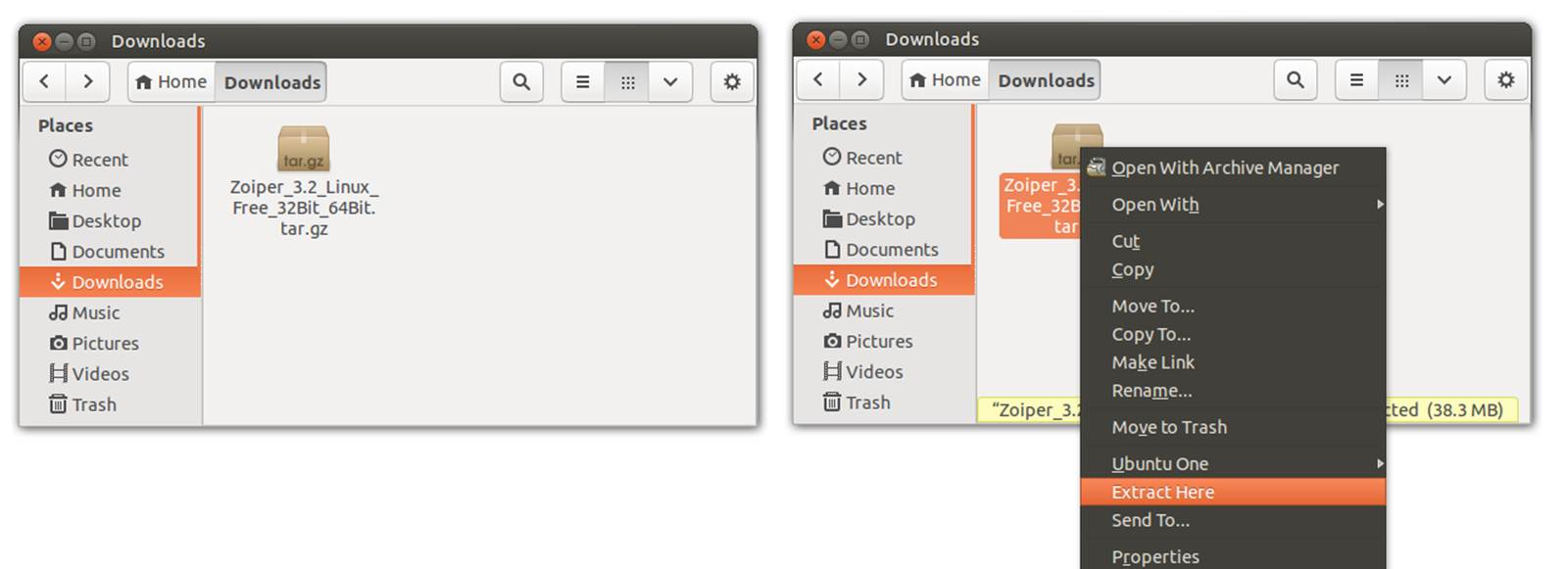Choose Send To... in context menu
Screen dimensions: 1568x569
pos(1233,520)
